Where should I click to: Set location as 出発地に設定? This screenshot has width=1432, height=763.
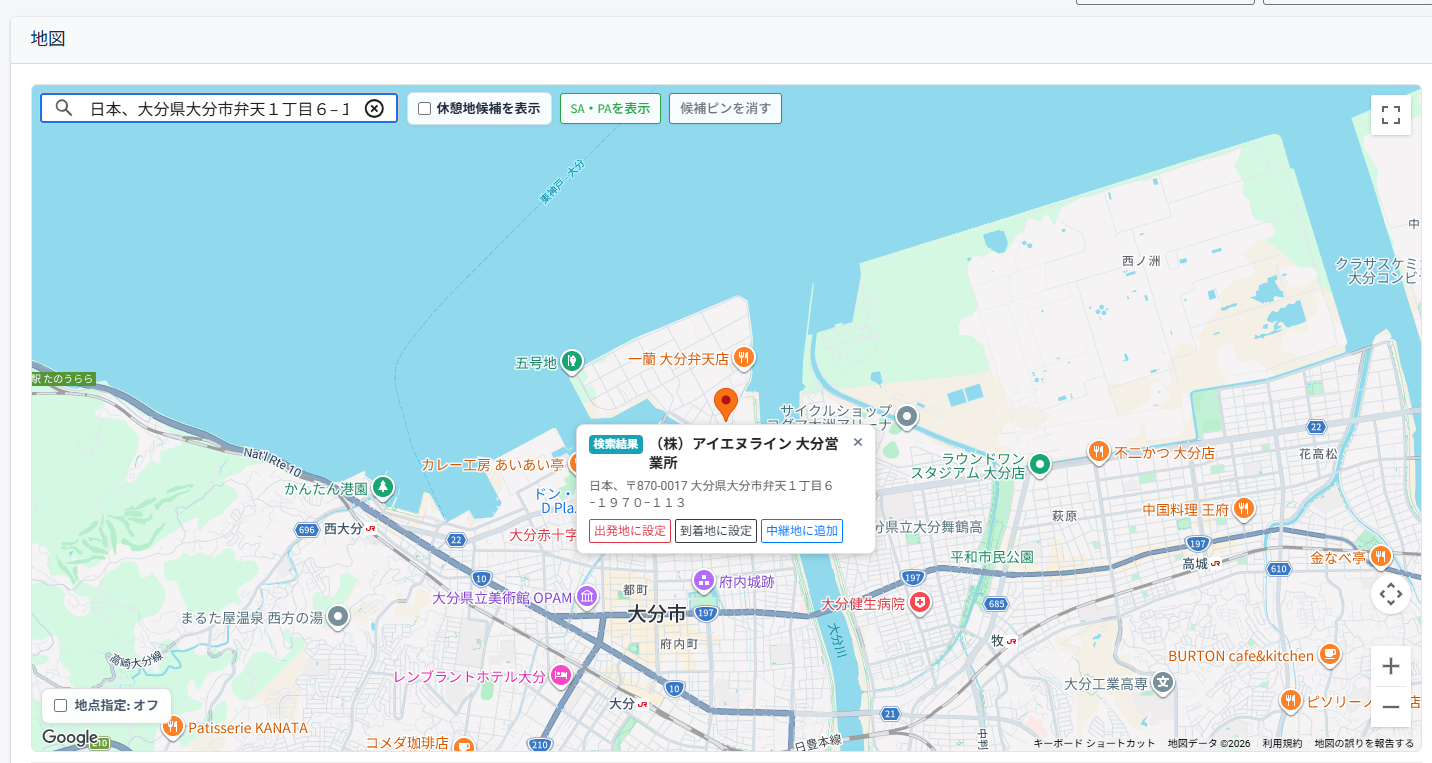[630, 531]
